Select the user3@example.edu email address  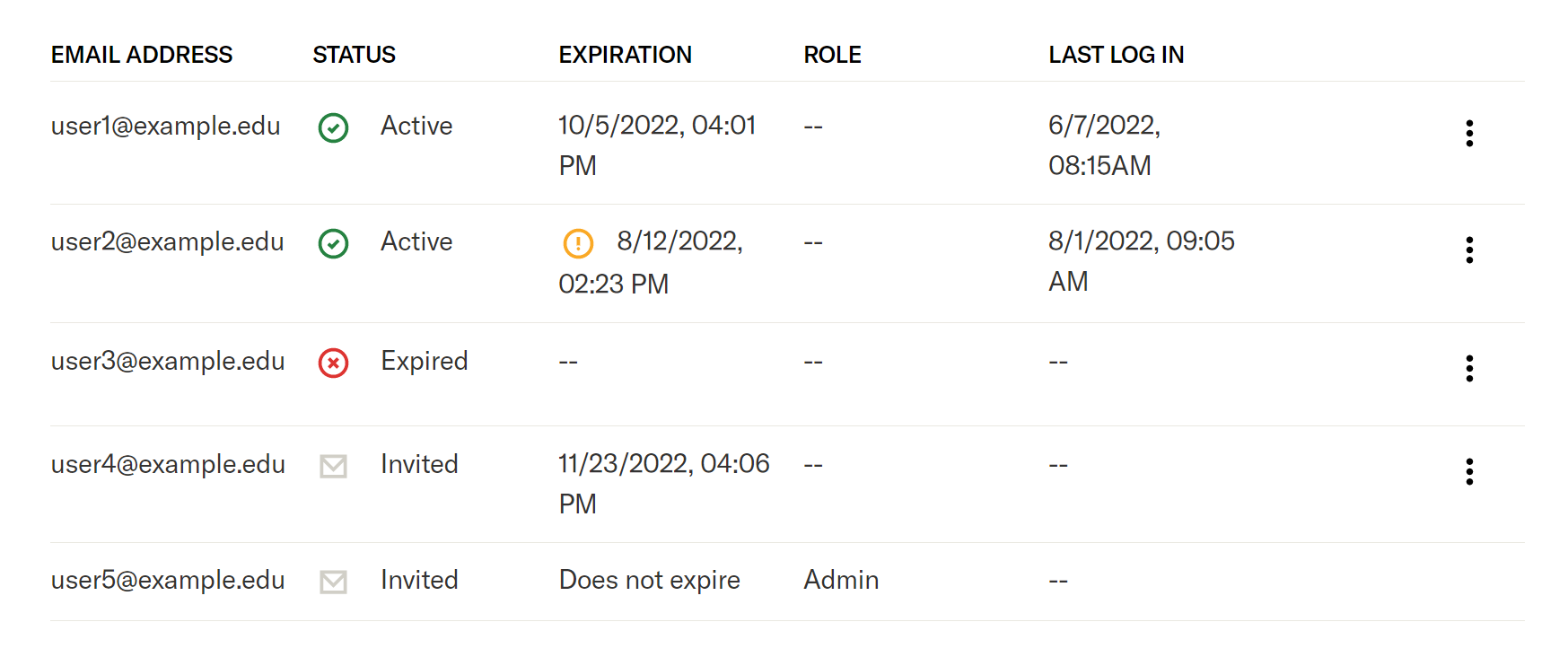pyautogui.click(x=168, y=362)
